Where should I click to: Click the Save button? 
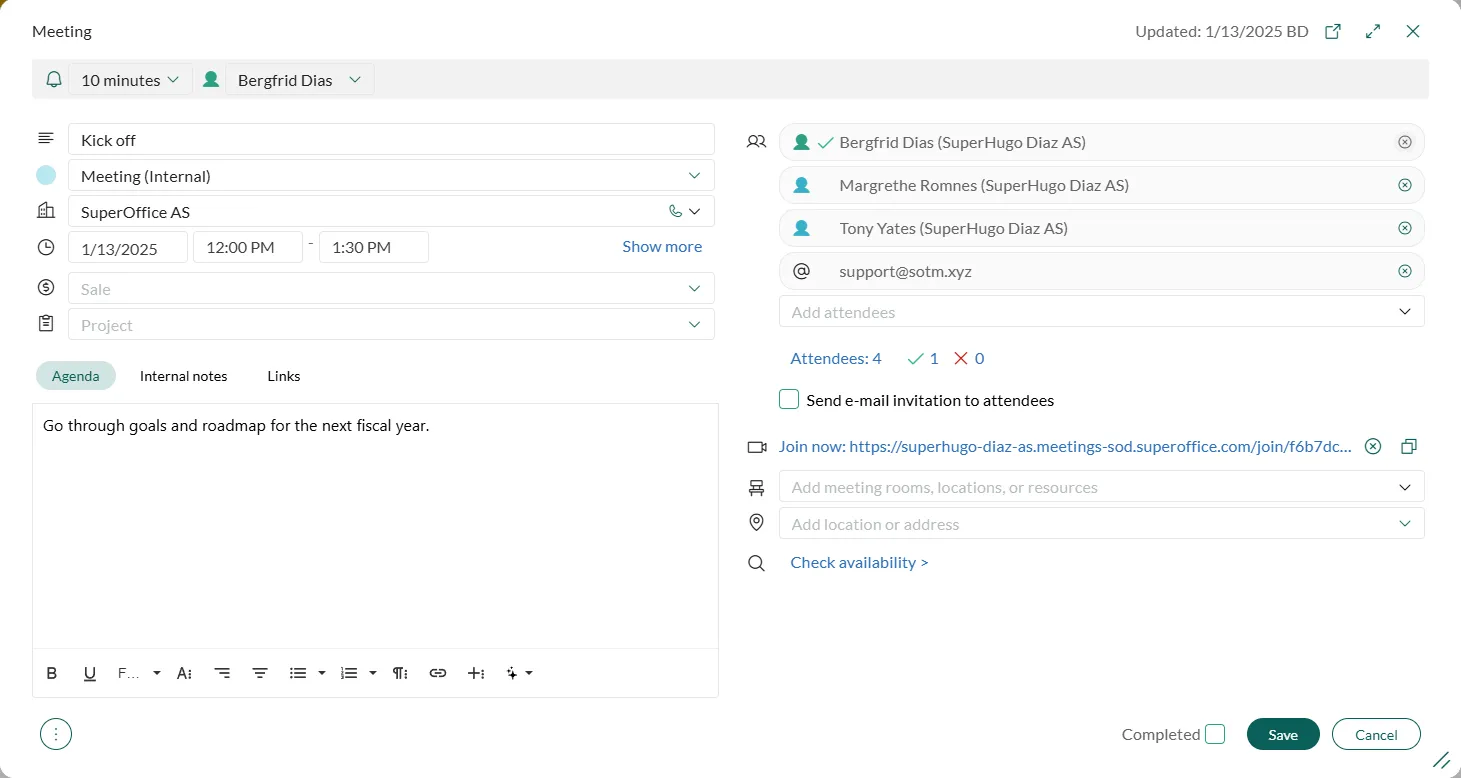[x=1282, y=734]
